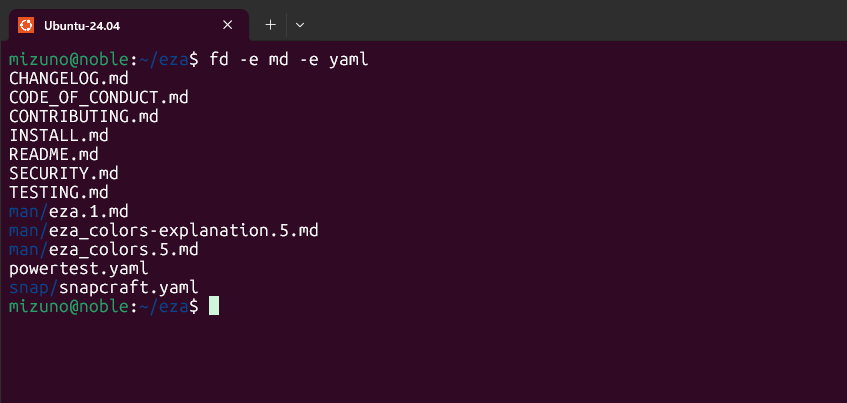The height and width of the screenshot is (403, 847).
Task: Click the SECURITY.md file name
Action: click(63, 174)
